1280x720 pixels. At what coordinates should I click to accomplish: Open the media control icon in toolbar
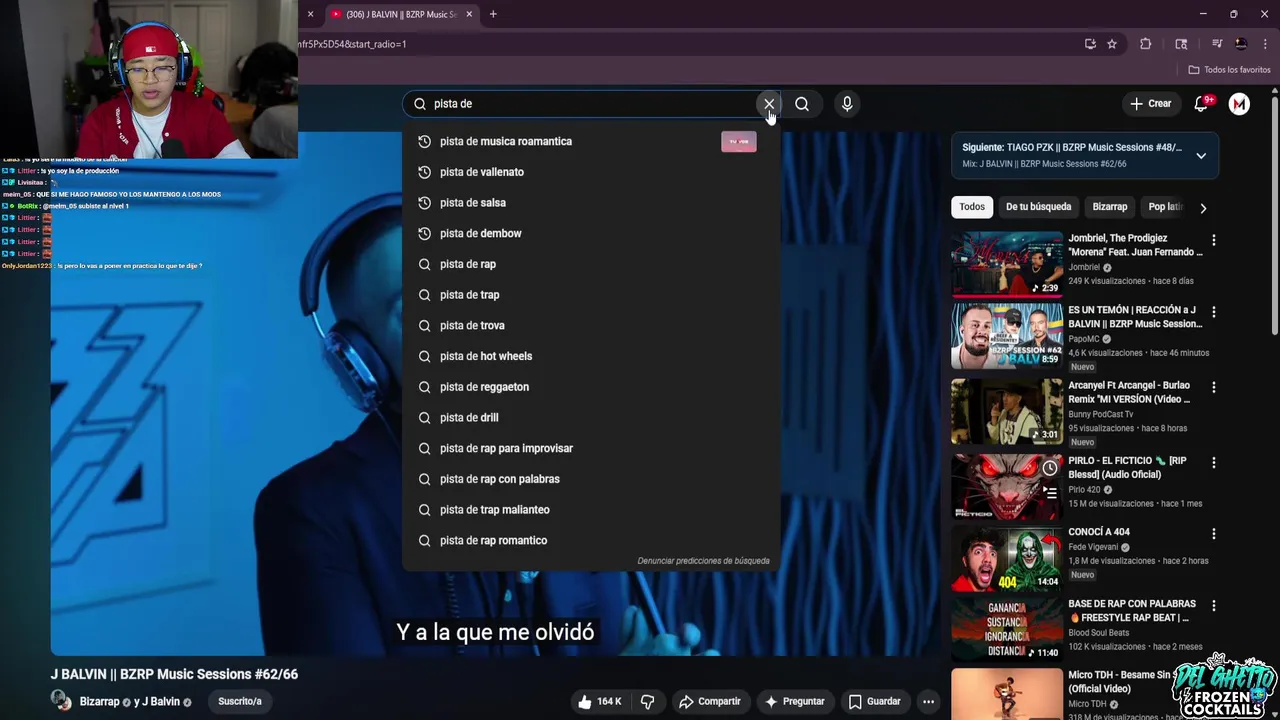pos(1217,44)
